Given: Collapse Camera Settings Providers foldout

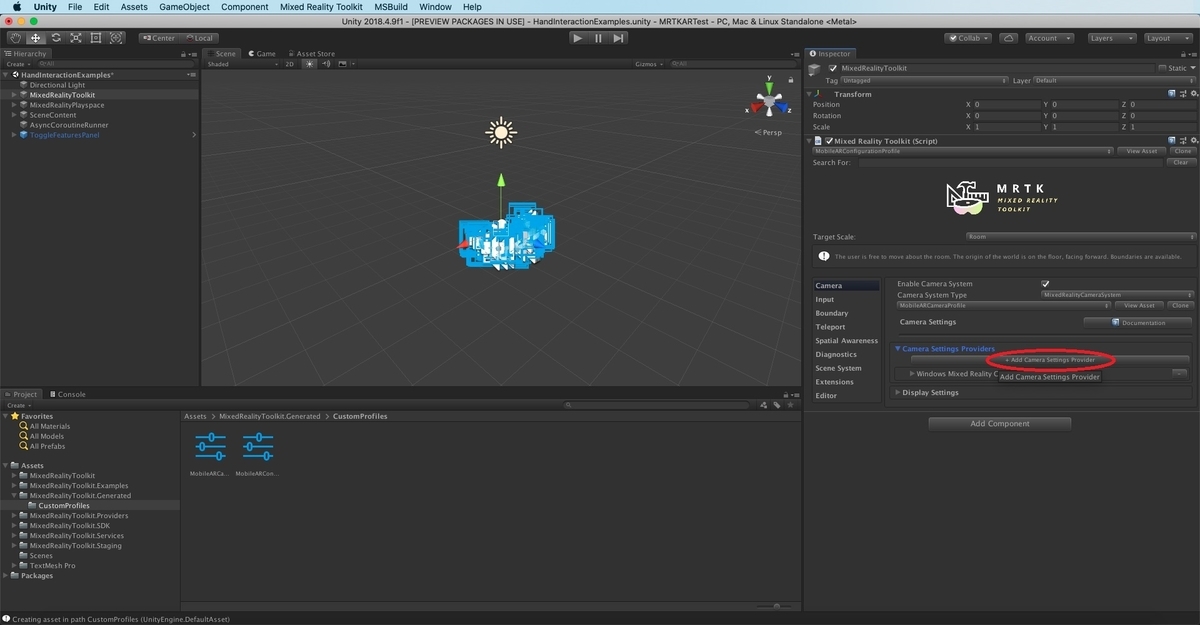Looking at the screenshot, I should pos(898,349).
